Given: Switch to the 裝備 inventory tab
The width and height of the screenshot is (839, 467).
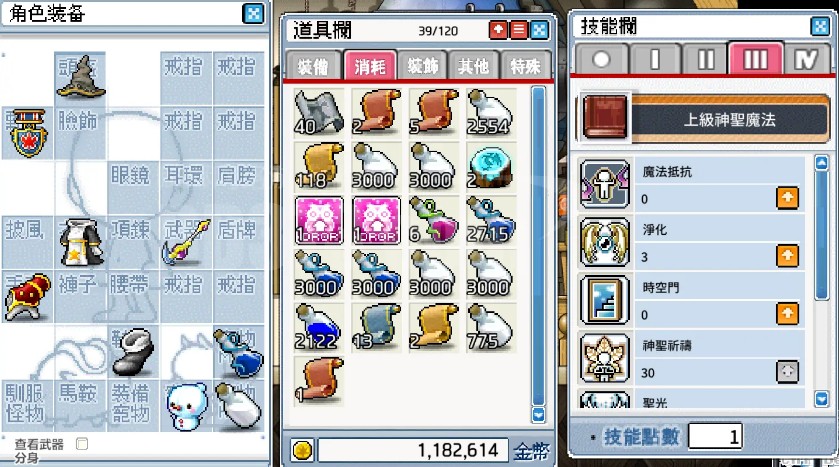Looking at the screenshot, I should [x=313, y=66].
